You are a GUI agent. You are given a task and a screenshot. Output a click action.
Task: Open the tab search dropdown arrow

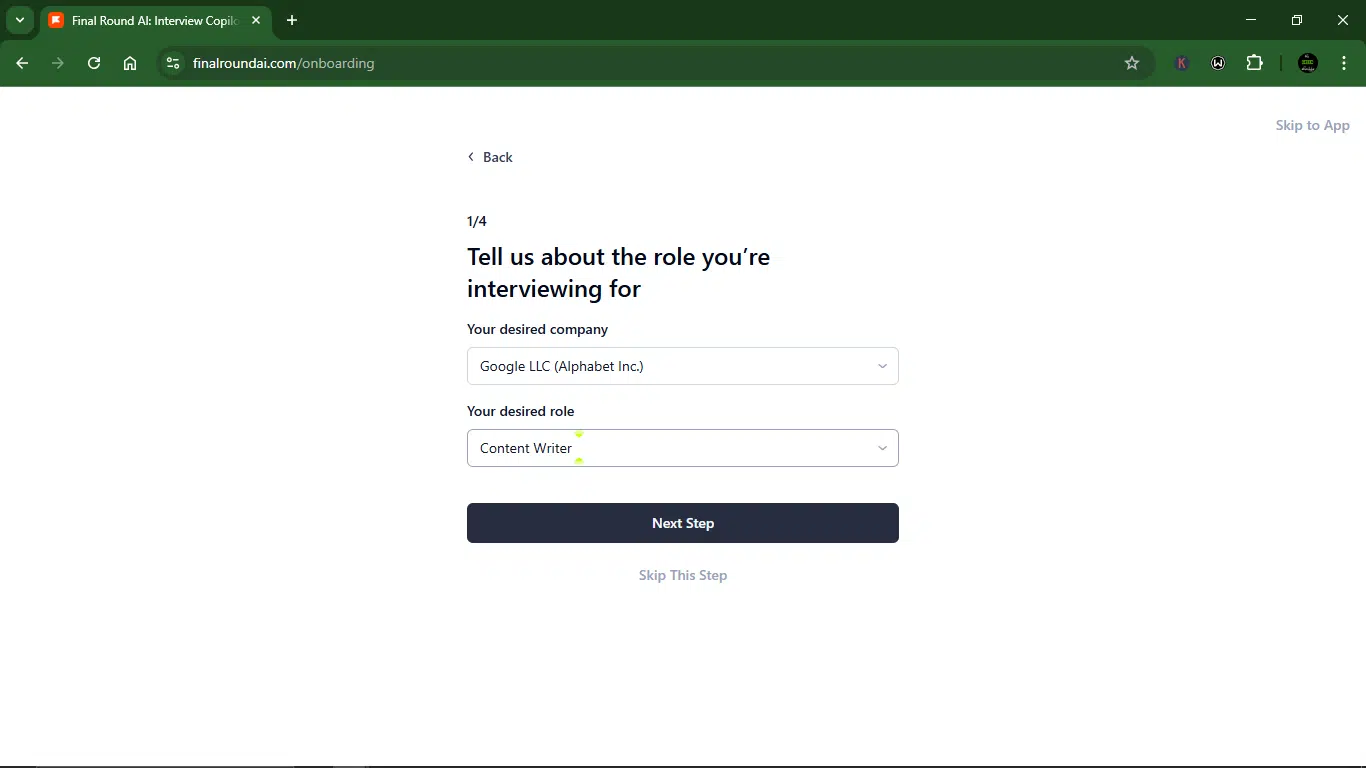coord(19,20)
